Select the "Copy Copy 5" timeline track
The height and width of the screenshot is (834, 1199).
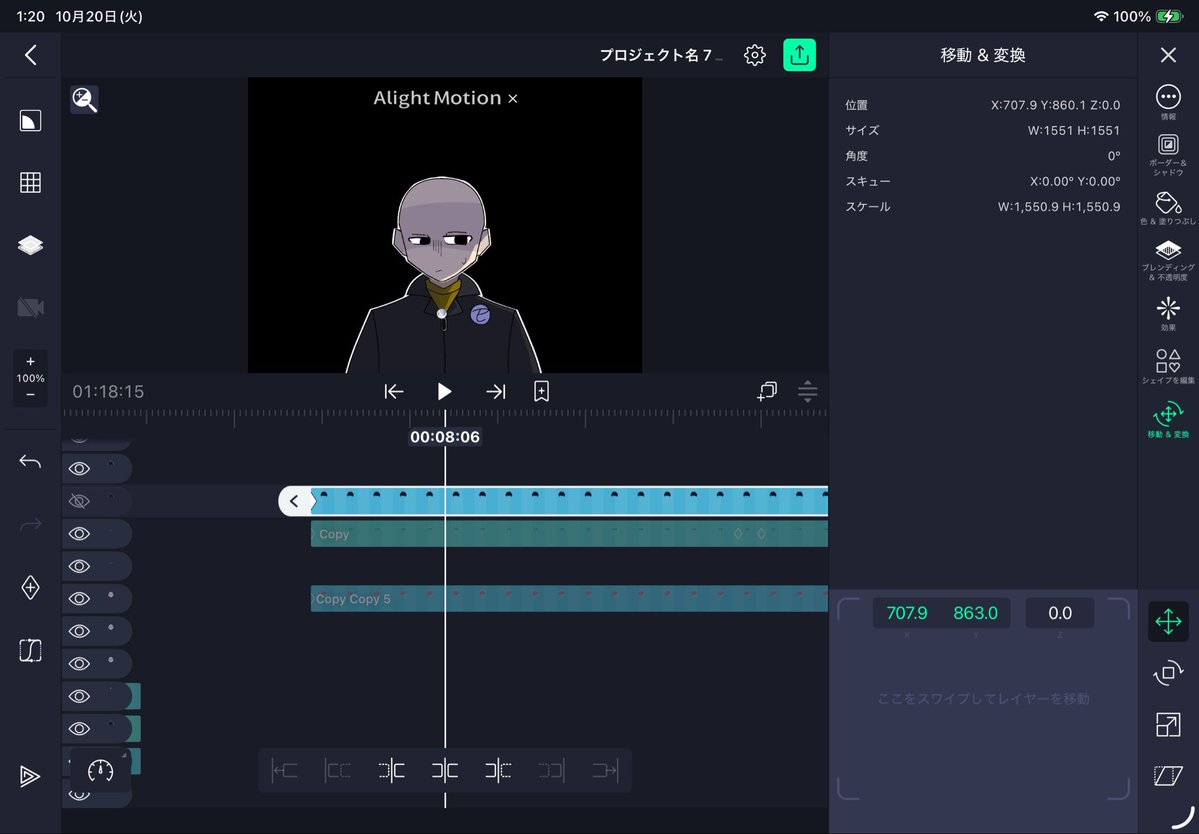coord(569,599)
